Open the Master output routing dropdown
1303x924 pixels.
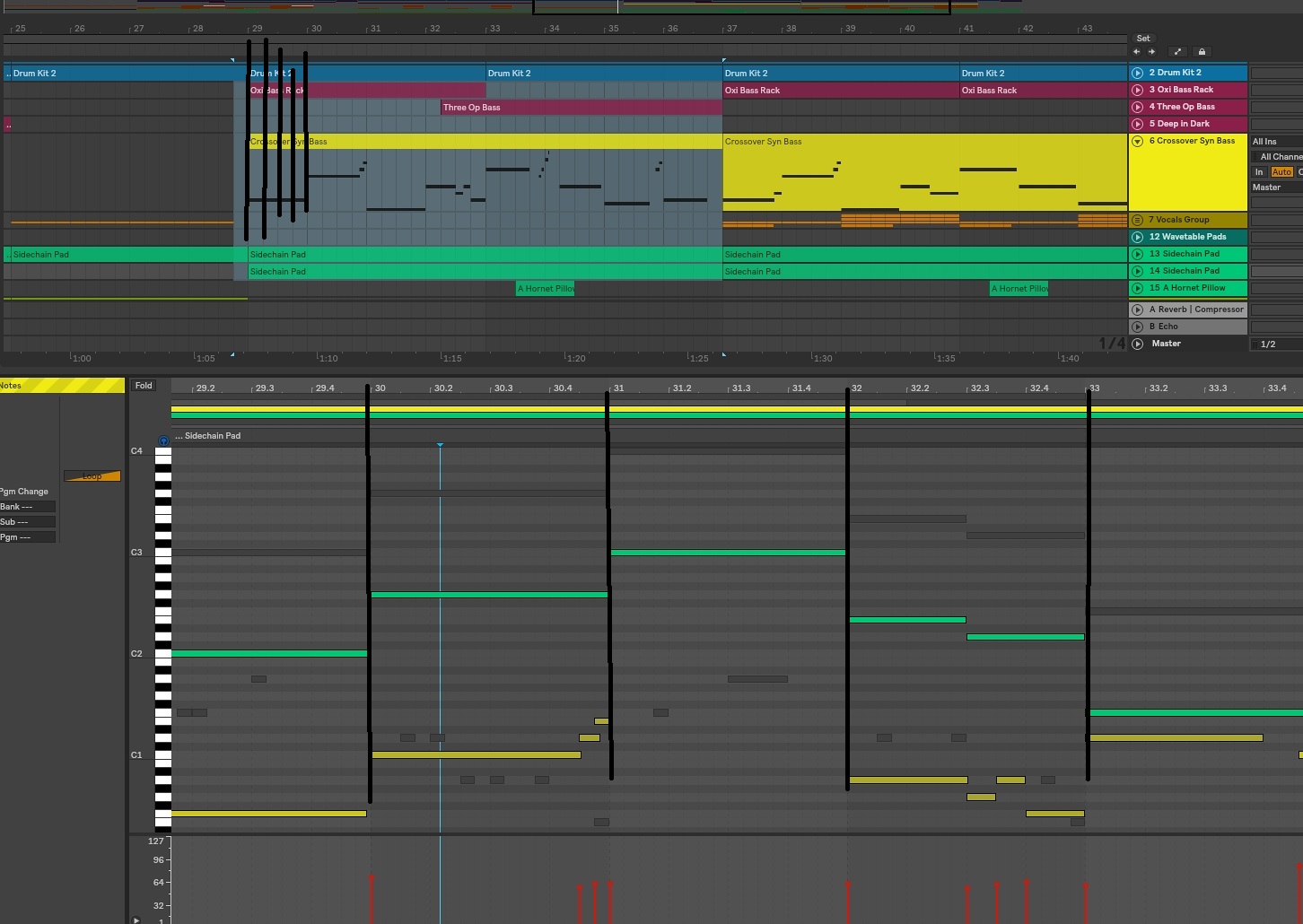1277,187
